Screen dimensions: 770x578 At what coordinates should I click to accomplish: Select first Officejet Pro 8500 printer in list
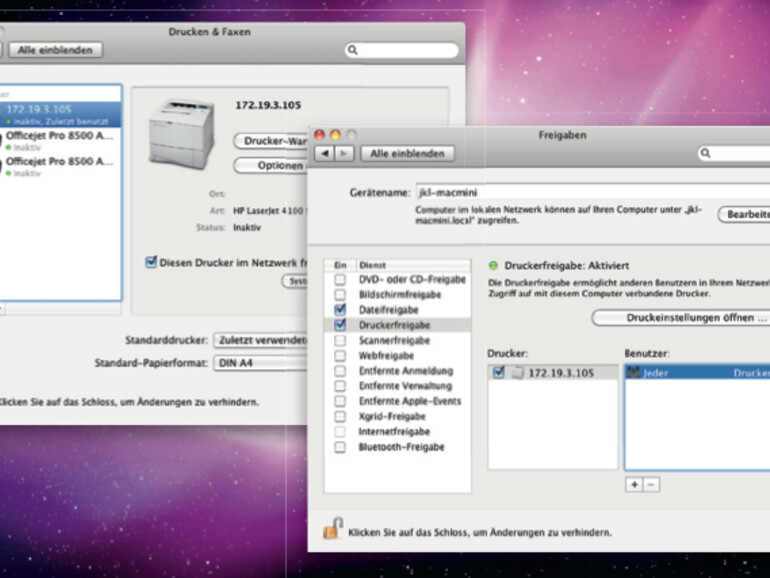pyautogui.click(x=60, y=134)
